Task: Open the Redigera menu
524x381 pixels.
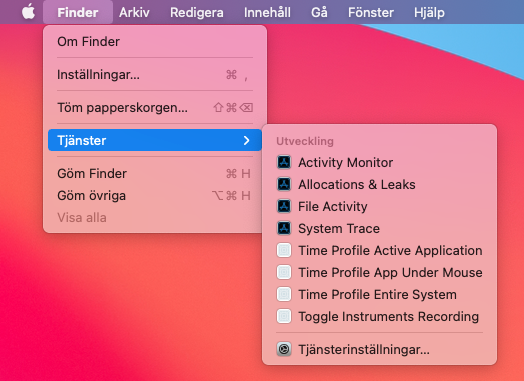Action: 196,12
